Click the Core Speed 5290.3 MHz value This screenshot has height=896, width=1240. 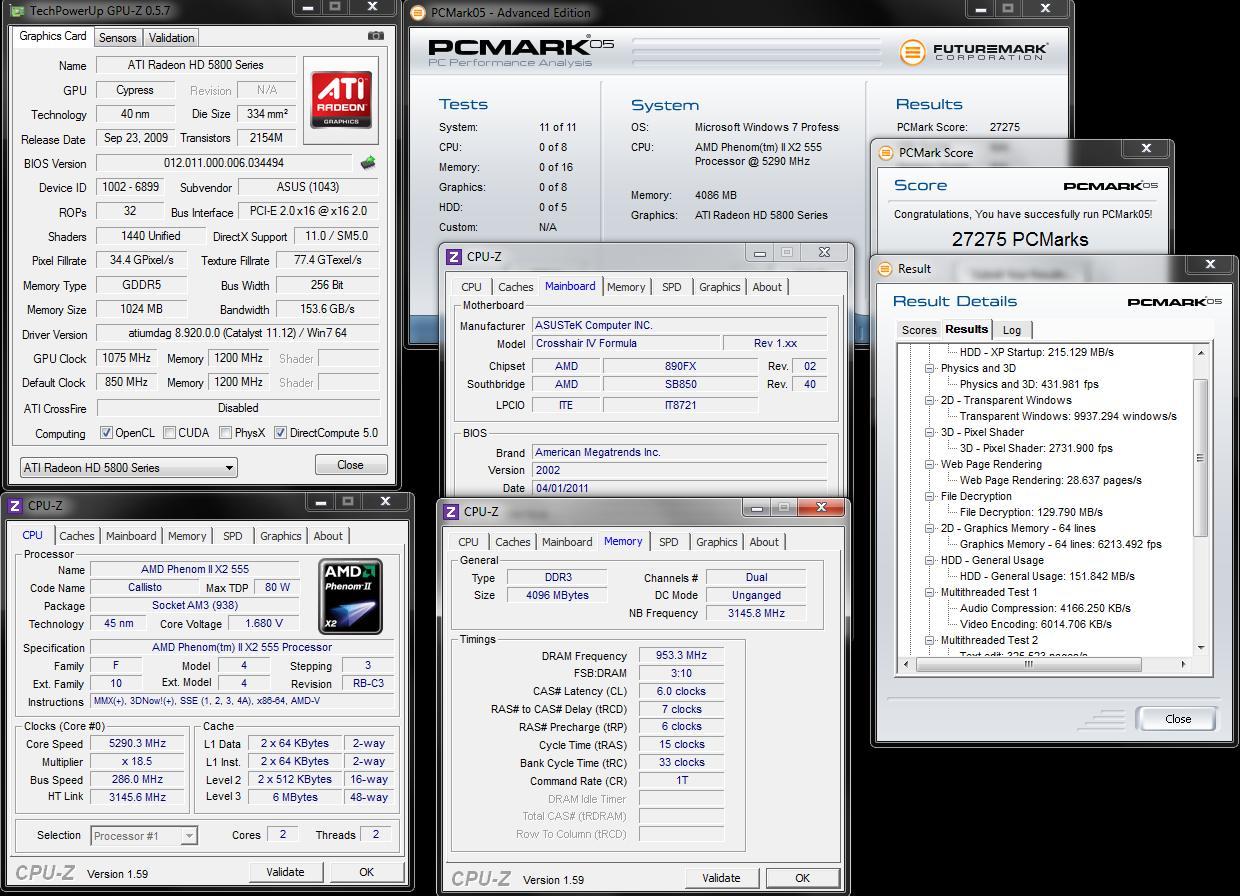137,744
